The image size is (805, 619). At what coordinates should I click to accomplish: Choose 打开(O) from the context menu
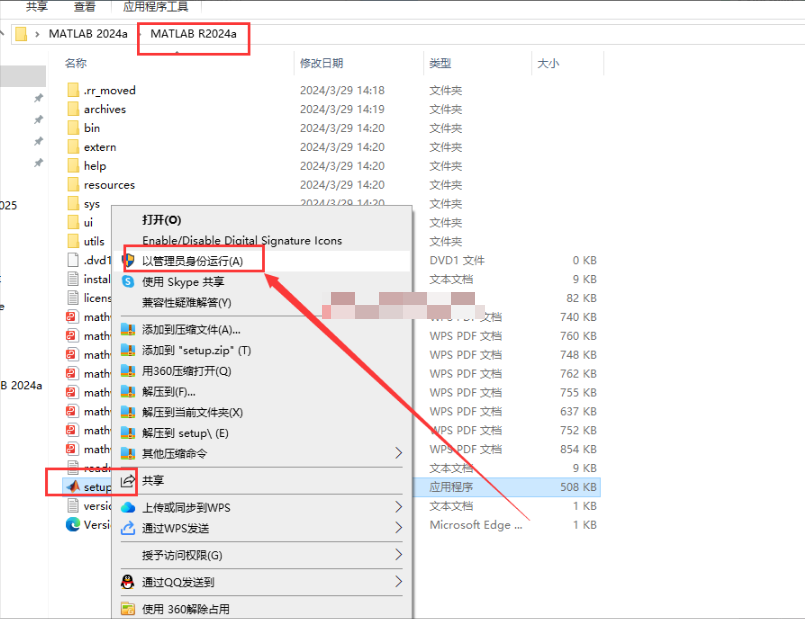[x=162, y=220]
